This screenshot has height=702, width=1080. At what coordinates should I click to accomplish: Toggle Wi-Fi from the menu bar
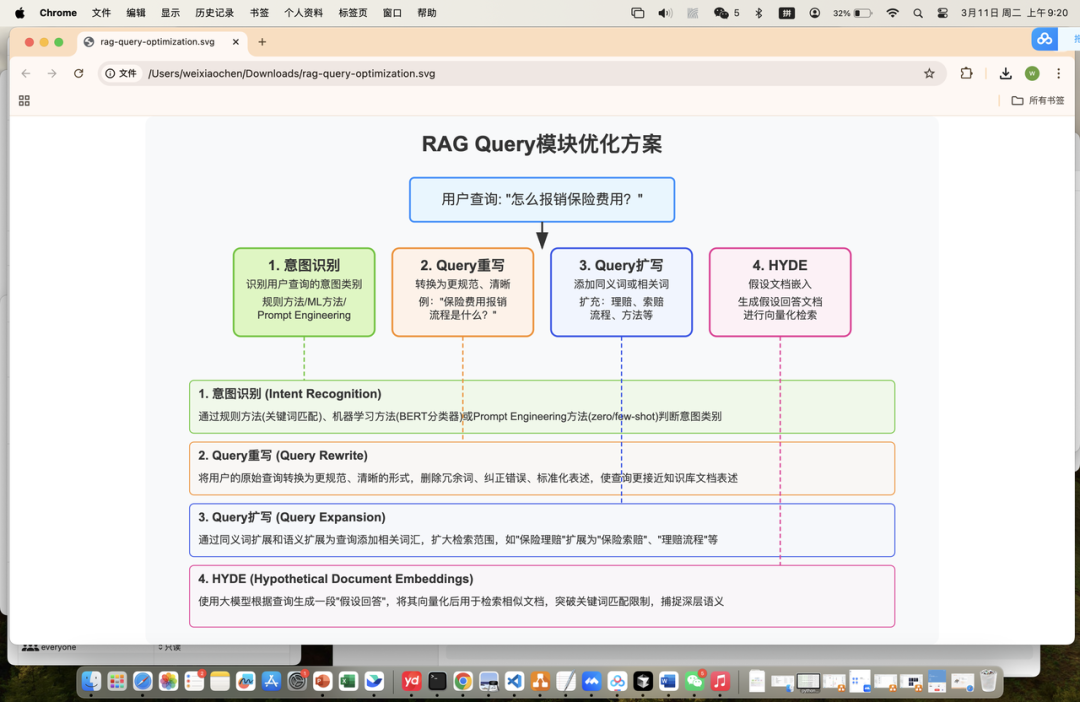coord(891,13)
